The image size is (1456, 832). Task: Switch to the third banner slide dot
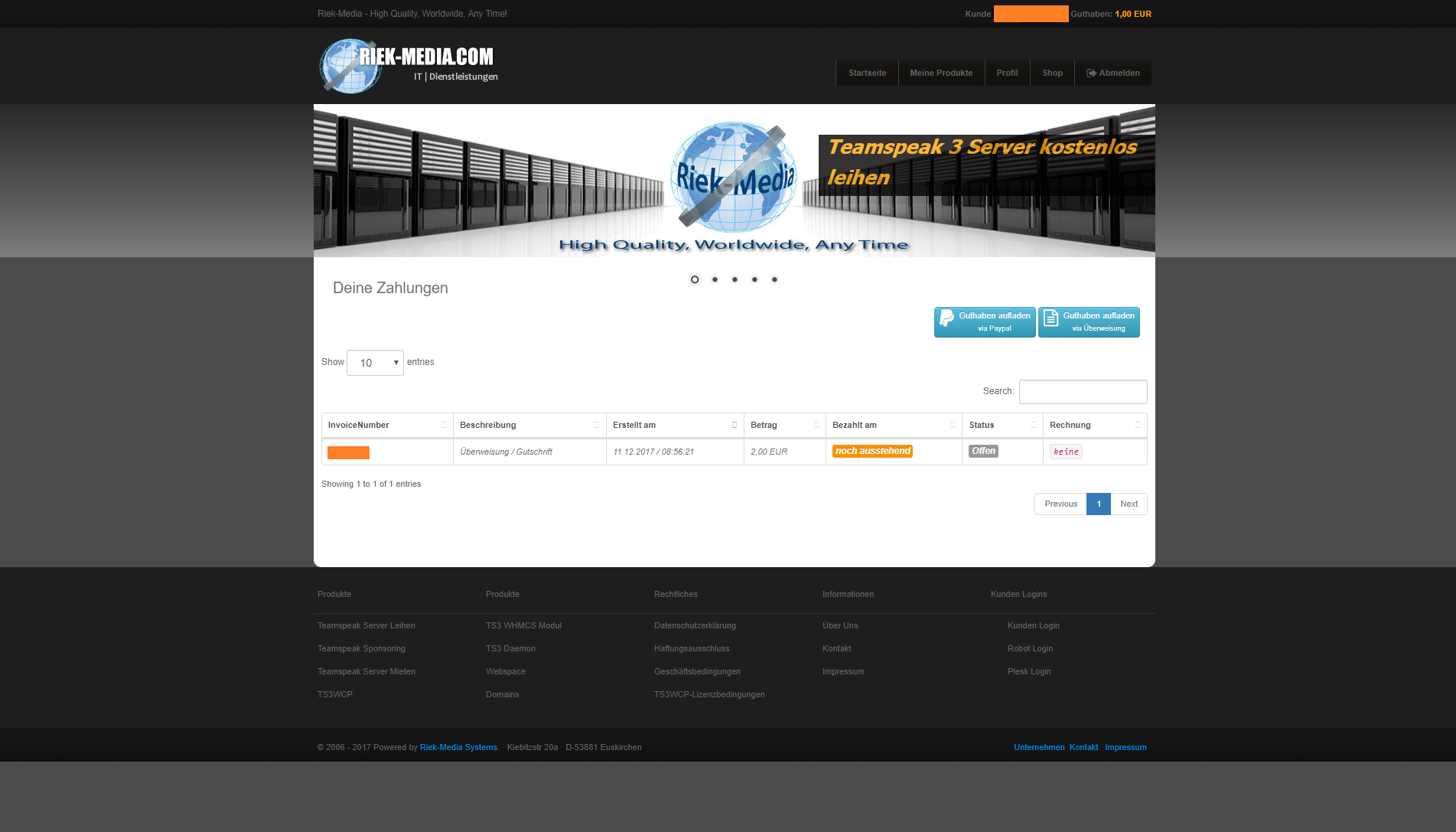(735, 279)
